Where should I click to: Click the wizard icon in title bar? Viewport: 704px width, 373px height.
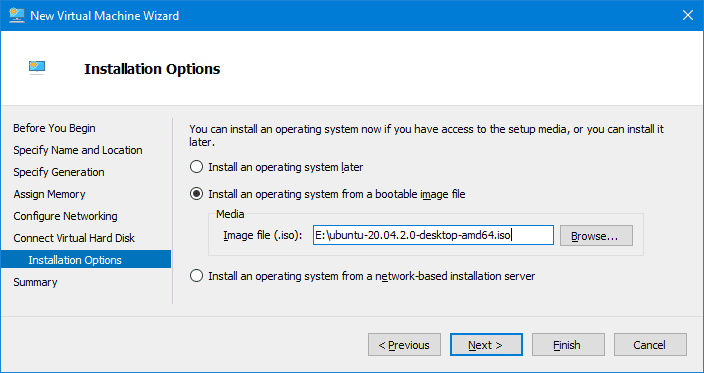click(17, 15)
